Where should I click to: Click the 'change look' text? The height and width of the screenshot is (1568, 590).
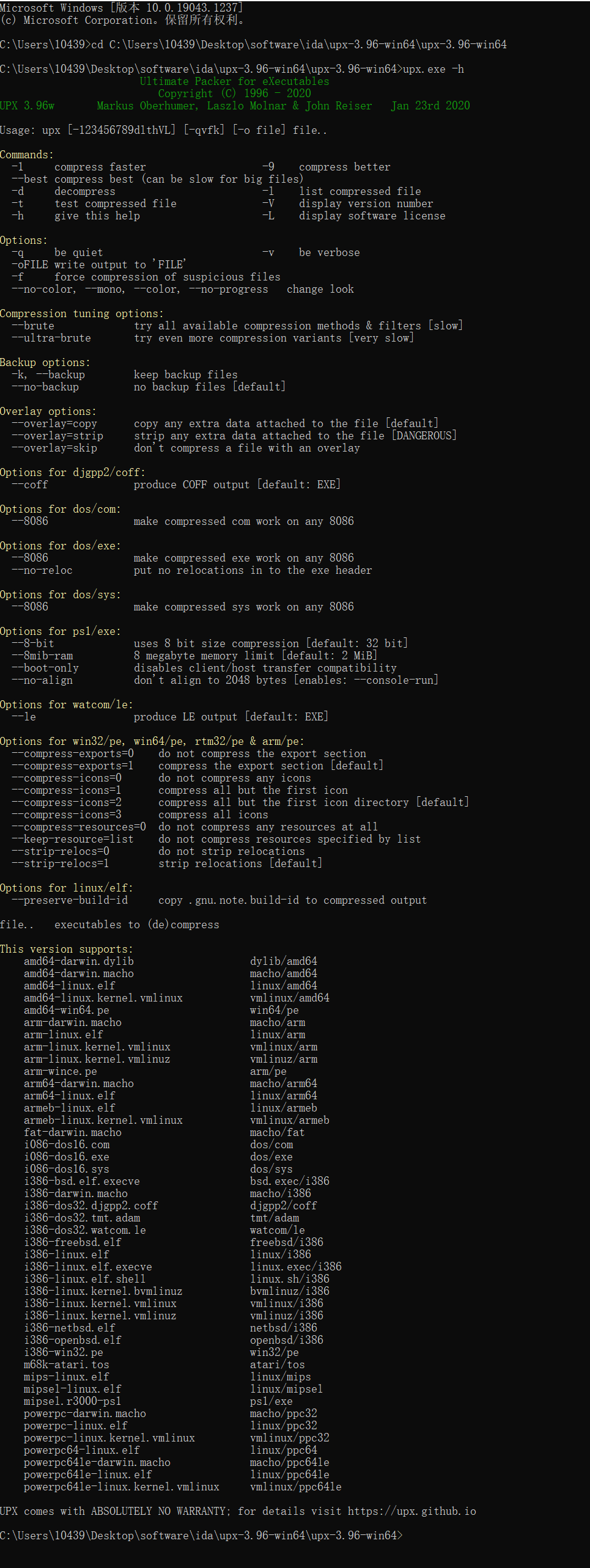(x=320, y=289)
